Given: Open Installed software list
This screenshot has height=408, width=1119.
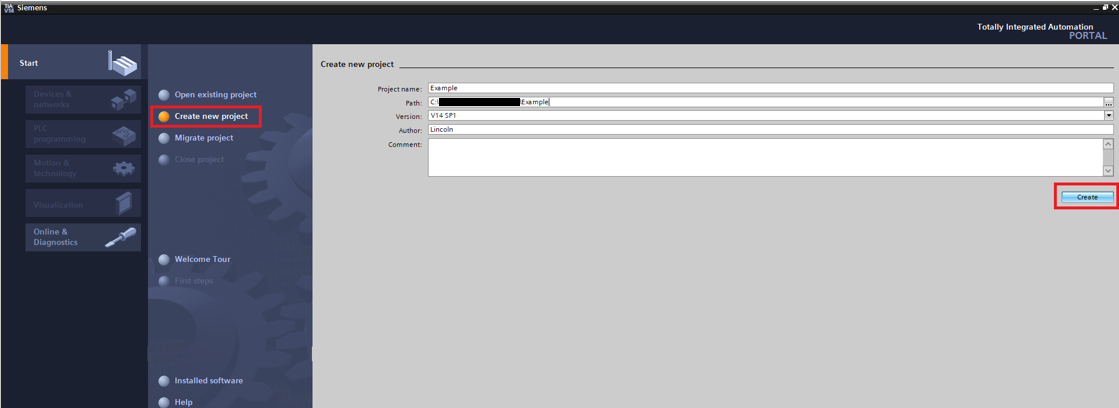Looking at the screenshot, I should click(x=208, y=381).
